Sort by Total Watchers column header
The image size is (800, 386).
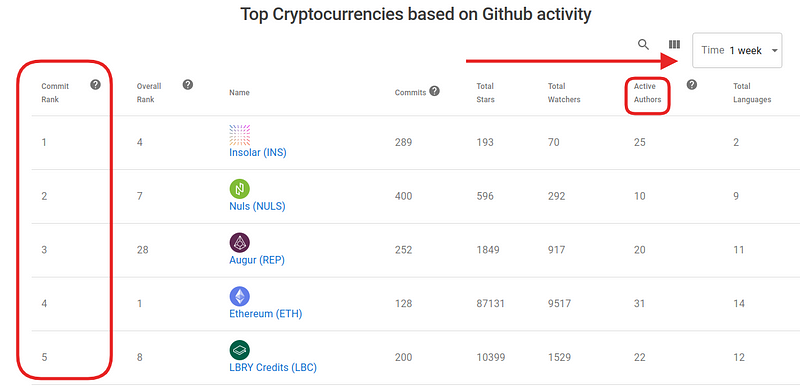(564, 93)
